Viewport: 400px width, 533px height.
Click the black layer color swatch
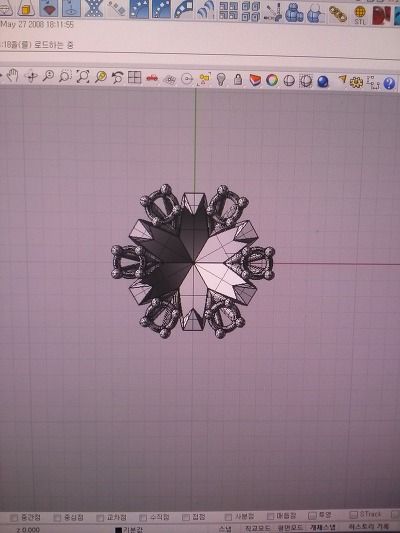[x=118, y=530]
